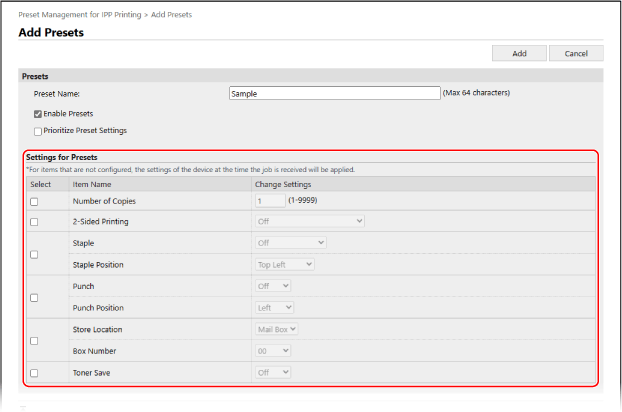Screen dimensions: 622x412
Task: Expand the Box Number dropdown
Action: click(274, 351)
